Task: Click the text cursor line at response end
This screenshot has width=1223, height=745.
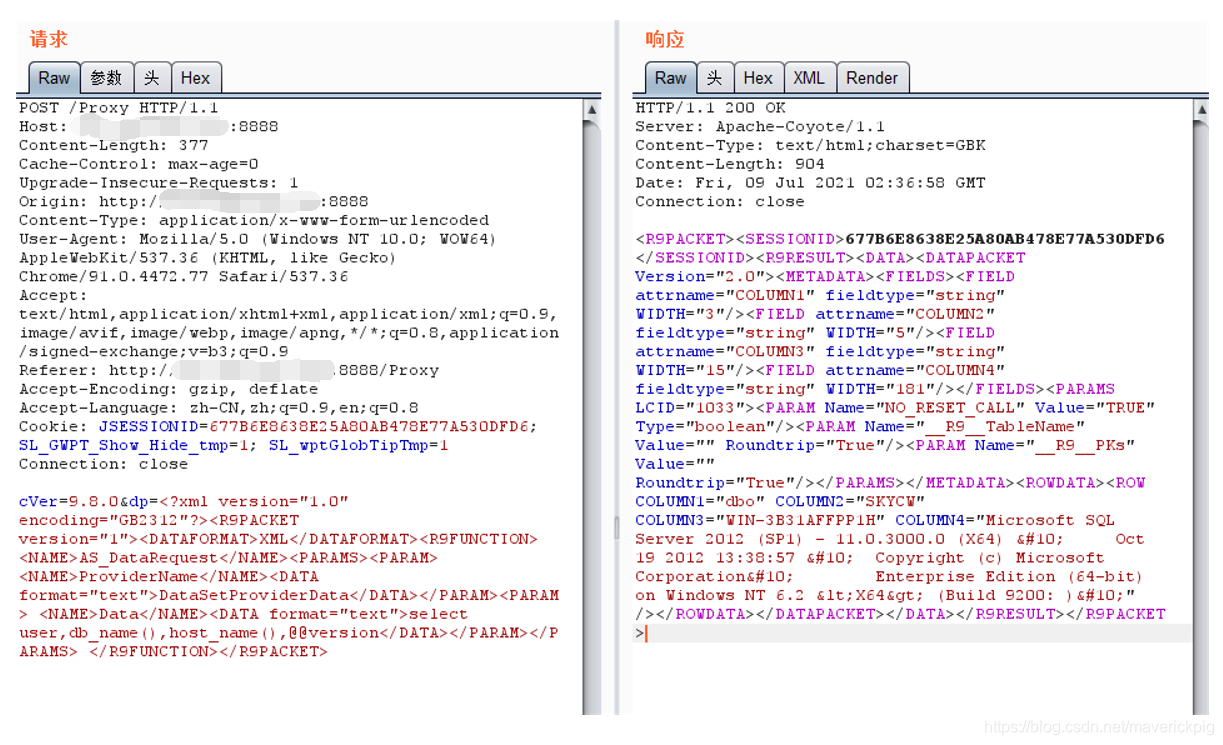Action: [x=913, y=633]
